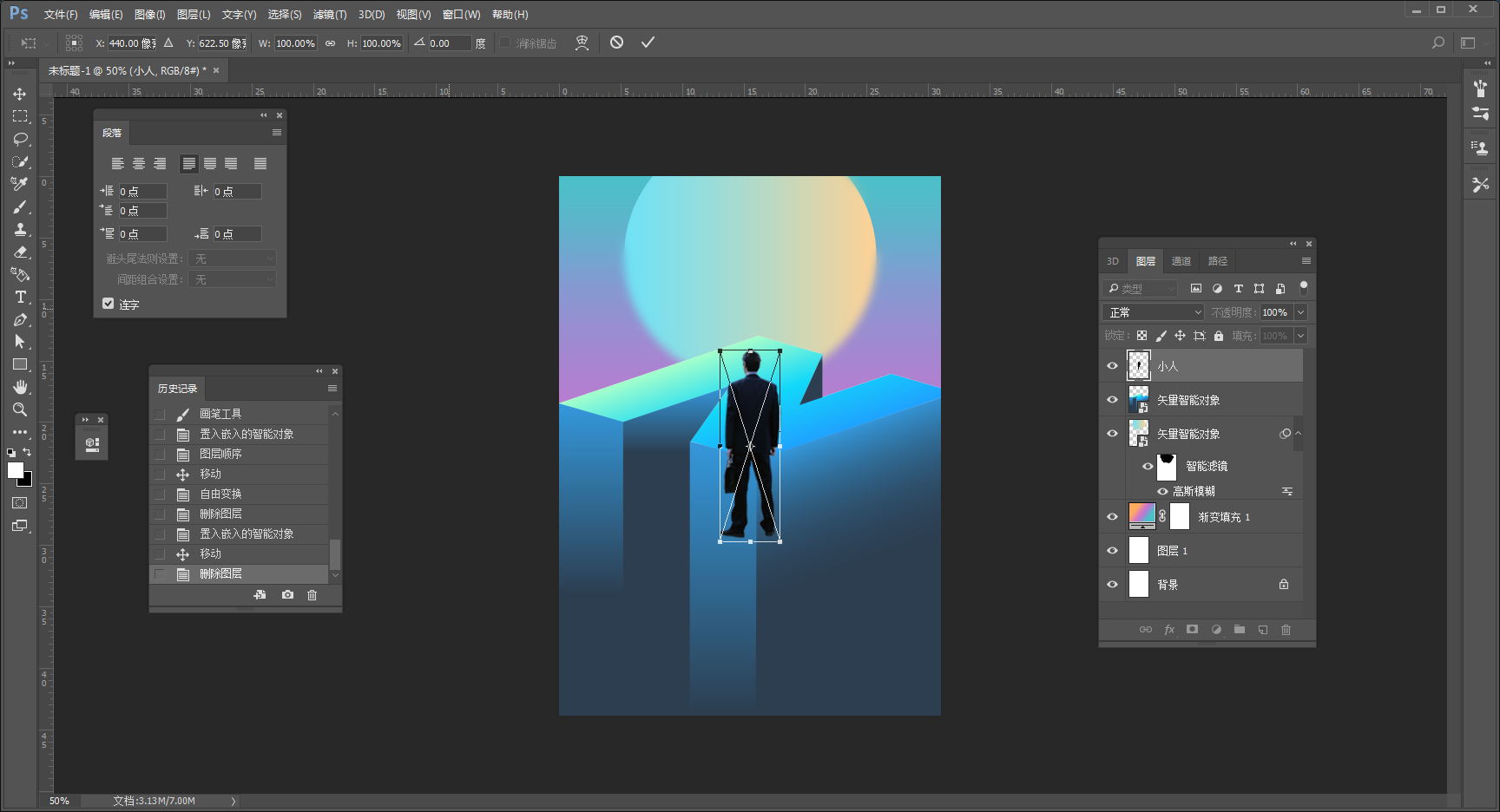Switch to the 通道 tab
This screenshot has height=812, width=1500.
[x=1181, y=261]
